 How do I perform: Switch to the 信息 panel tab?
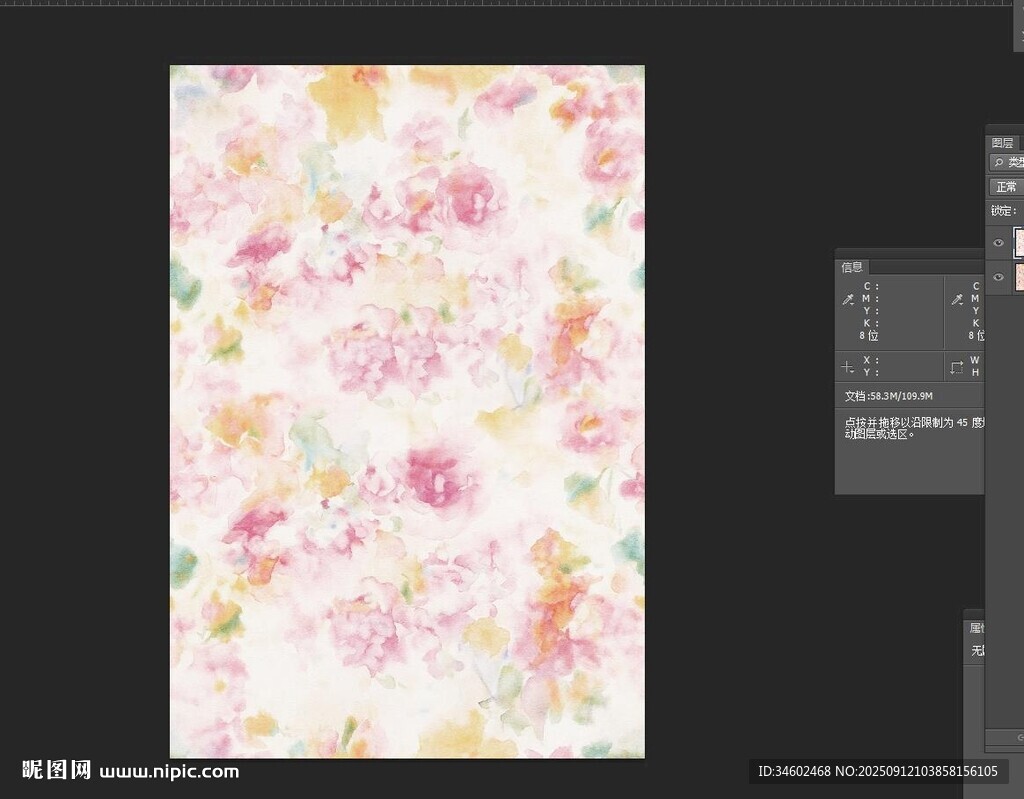[852, 267]
